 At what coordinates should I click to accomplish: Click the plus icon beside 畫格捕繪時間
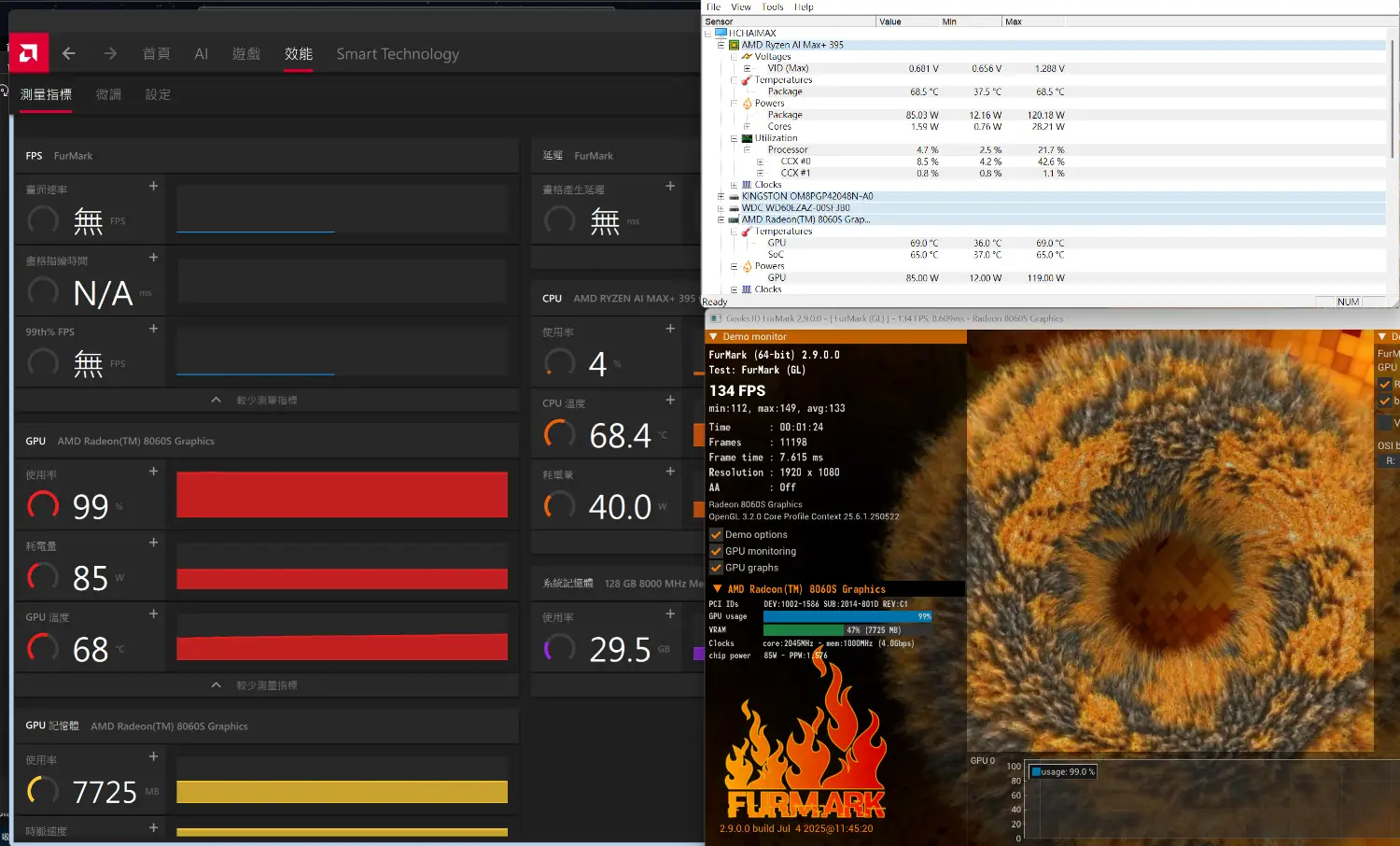153,257
